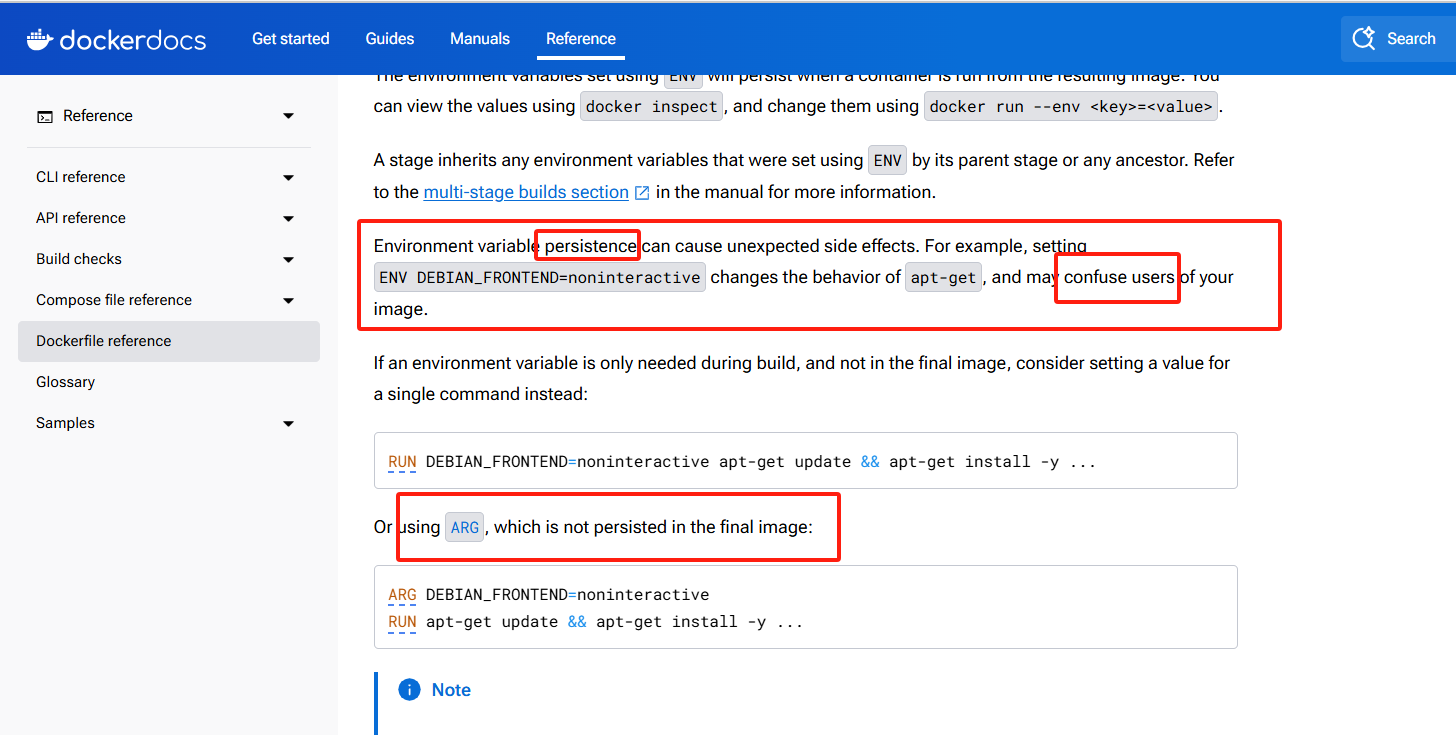Expand the Samples section arrow
This screenshot has height=735, width=1456.
[288, 423]
